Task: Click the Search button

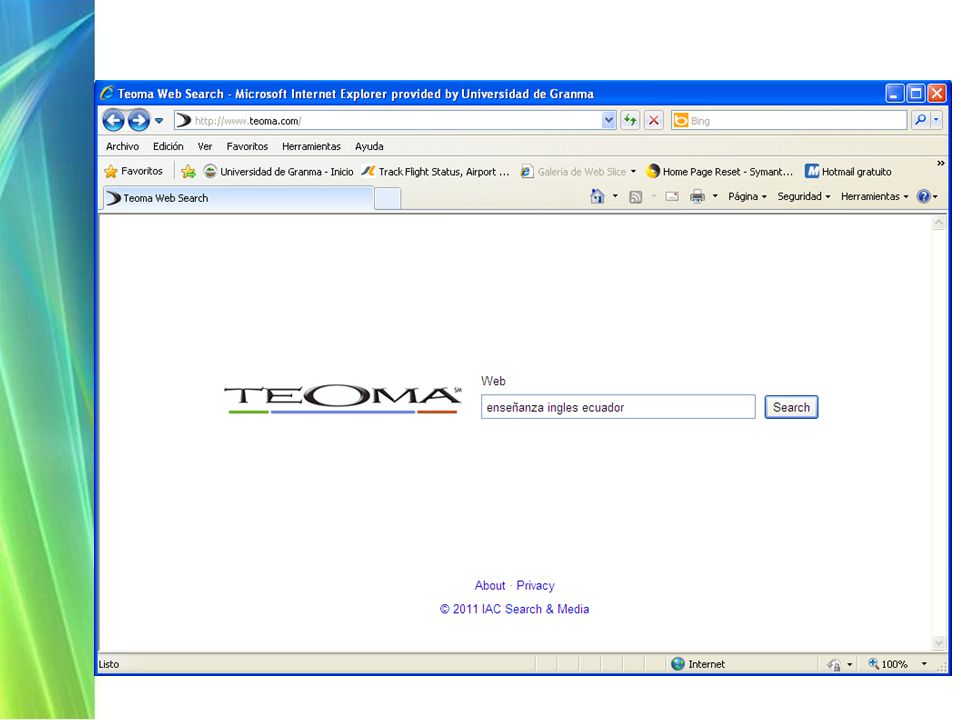Action: (791, 407)
